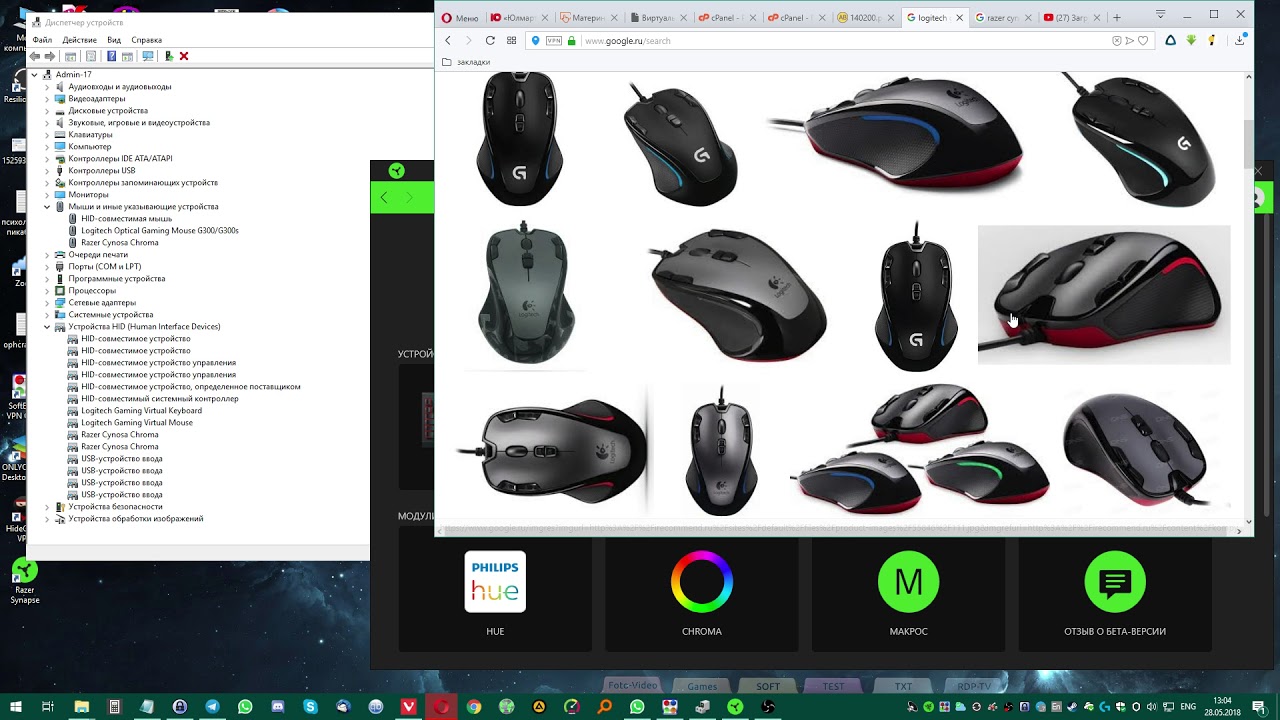Expand Устройства безопасности node
This screenshot has width=1280, height=720.
point(46,507)
